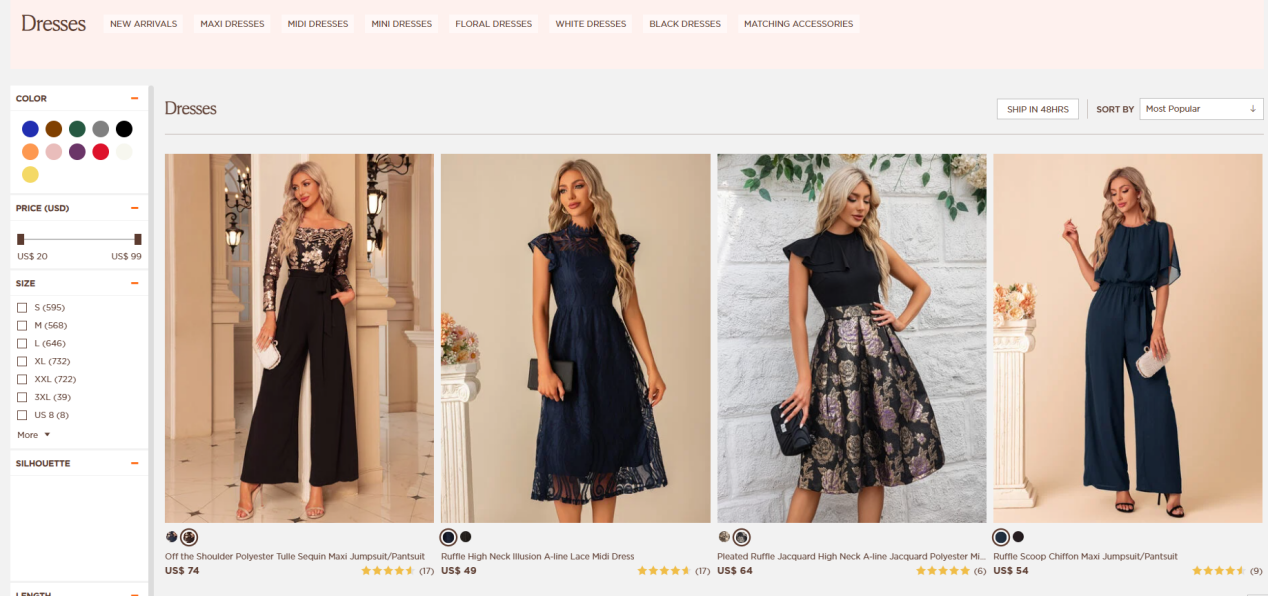Click the (17) review count under the US$ 74 jumpsuit
The width and height of the screenshot is (1268, 596).
pos(427,571)
